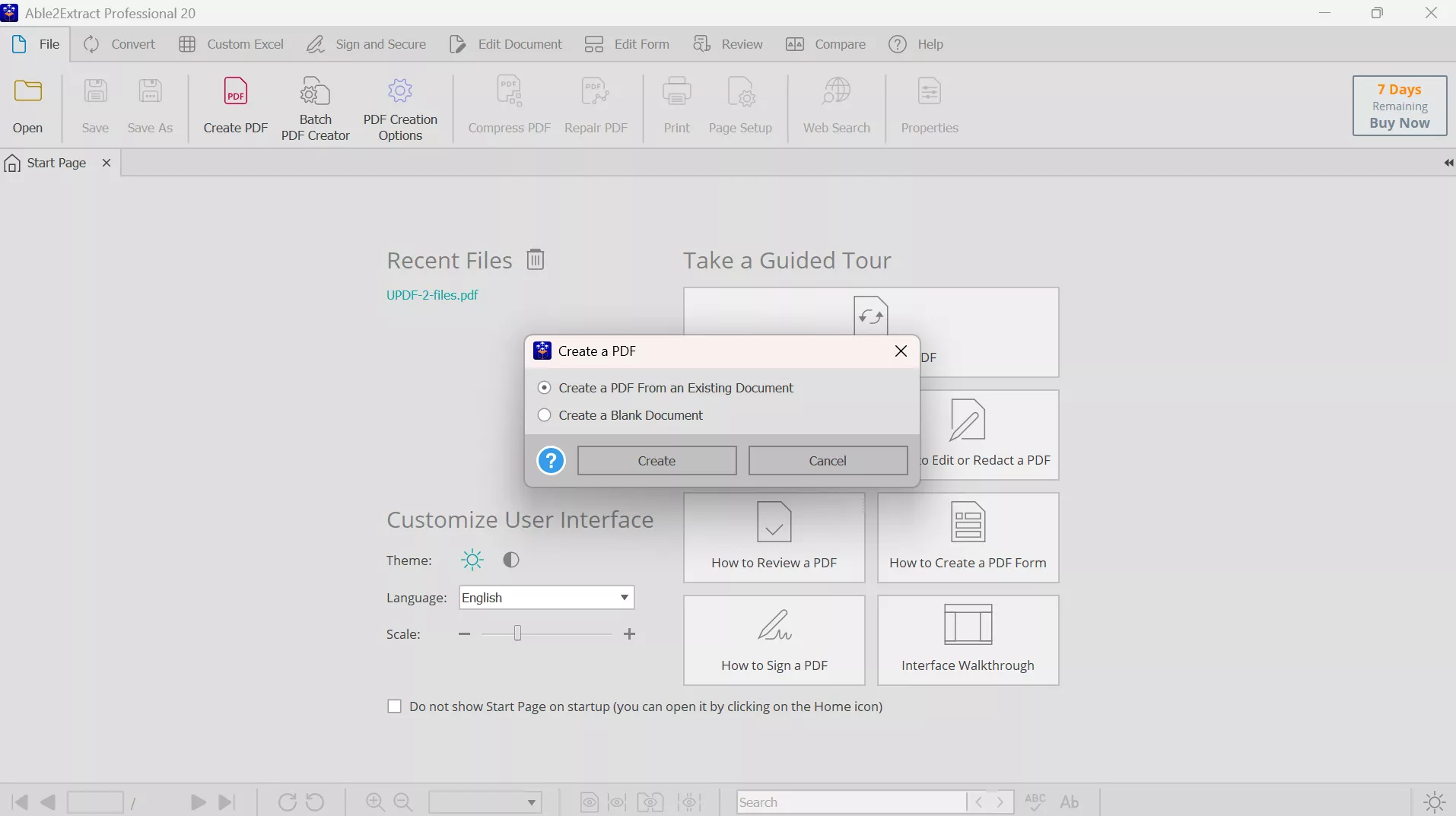Increase the interface Scale slider
This screenshot has height=816, width=1456.
point(630,633)
